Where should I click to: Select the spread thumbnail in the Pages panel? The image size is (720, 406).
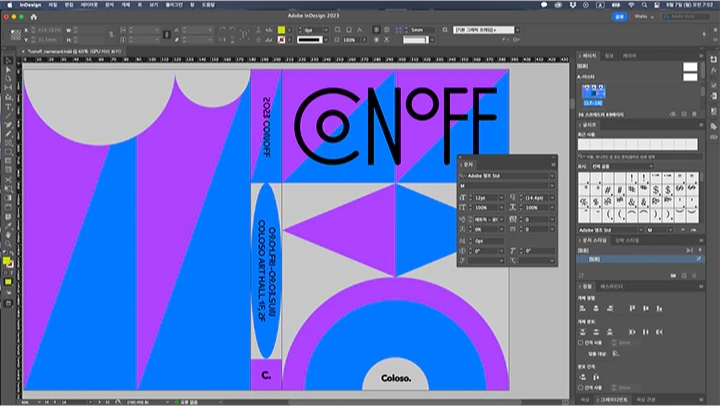coord(592,93)
